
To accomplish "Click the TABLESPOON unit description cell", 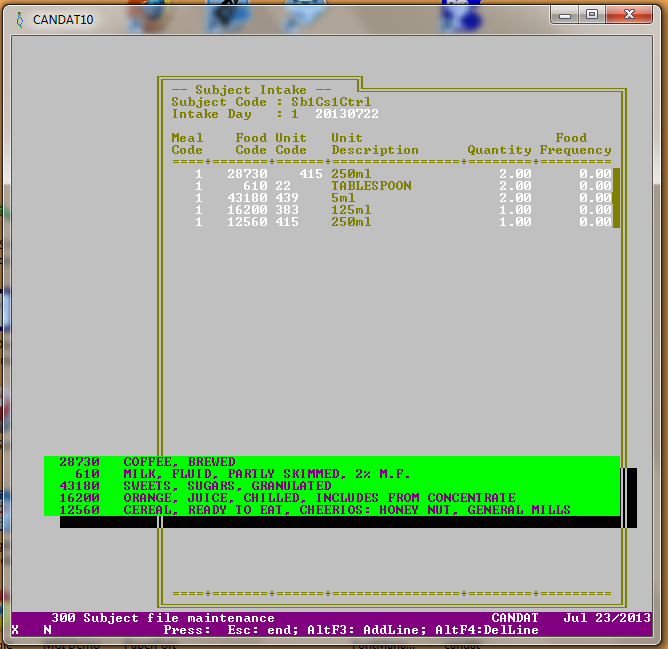I will tap(371, 186).
